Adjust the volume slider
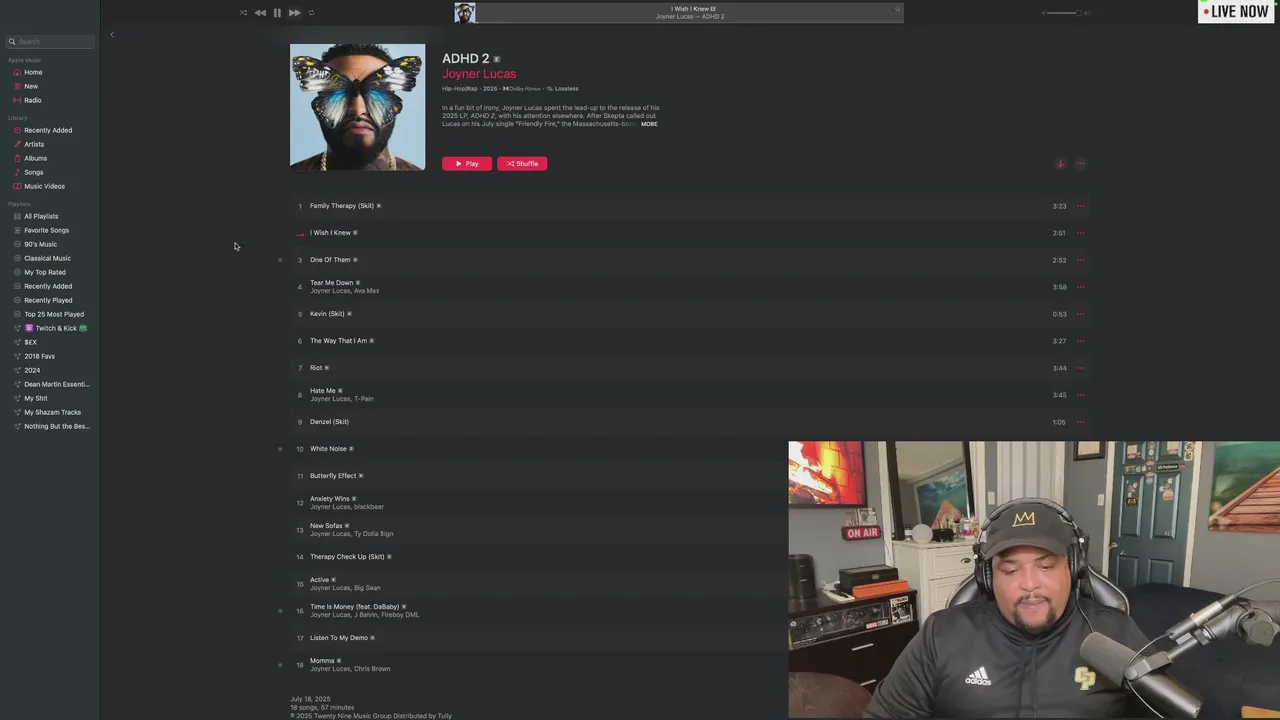 (1065, 13)
